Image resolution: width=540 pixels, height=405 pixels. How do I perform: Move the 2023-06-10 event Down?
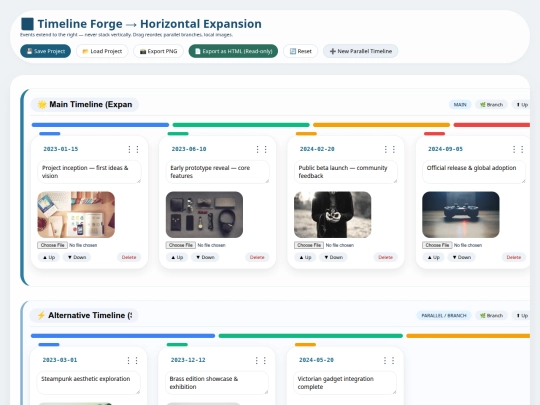205,257
